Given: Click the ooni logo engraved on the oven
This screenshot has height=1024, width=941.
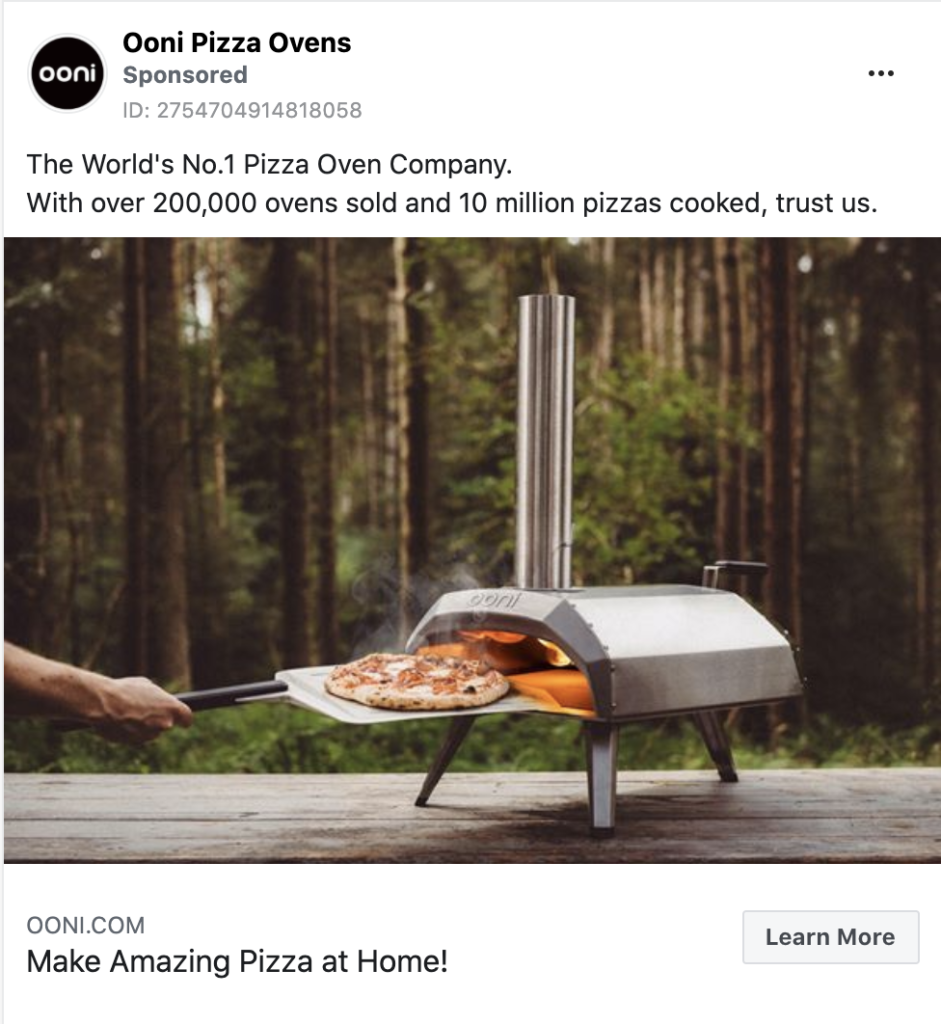Looking at the screenshot, I should tap(496, 601).
